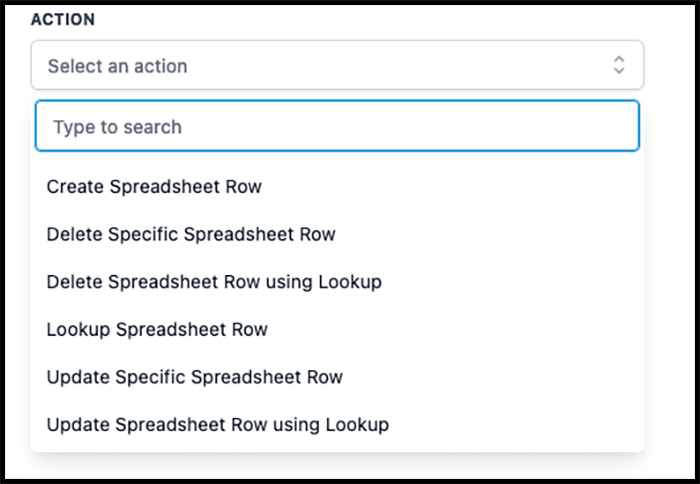Click the 'Lookup' word starting the fourth option

[x=79, y=330]
